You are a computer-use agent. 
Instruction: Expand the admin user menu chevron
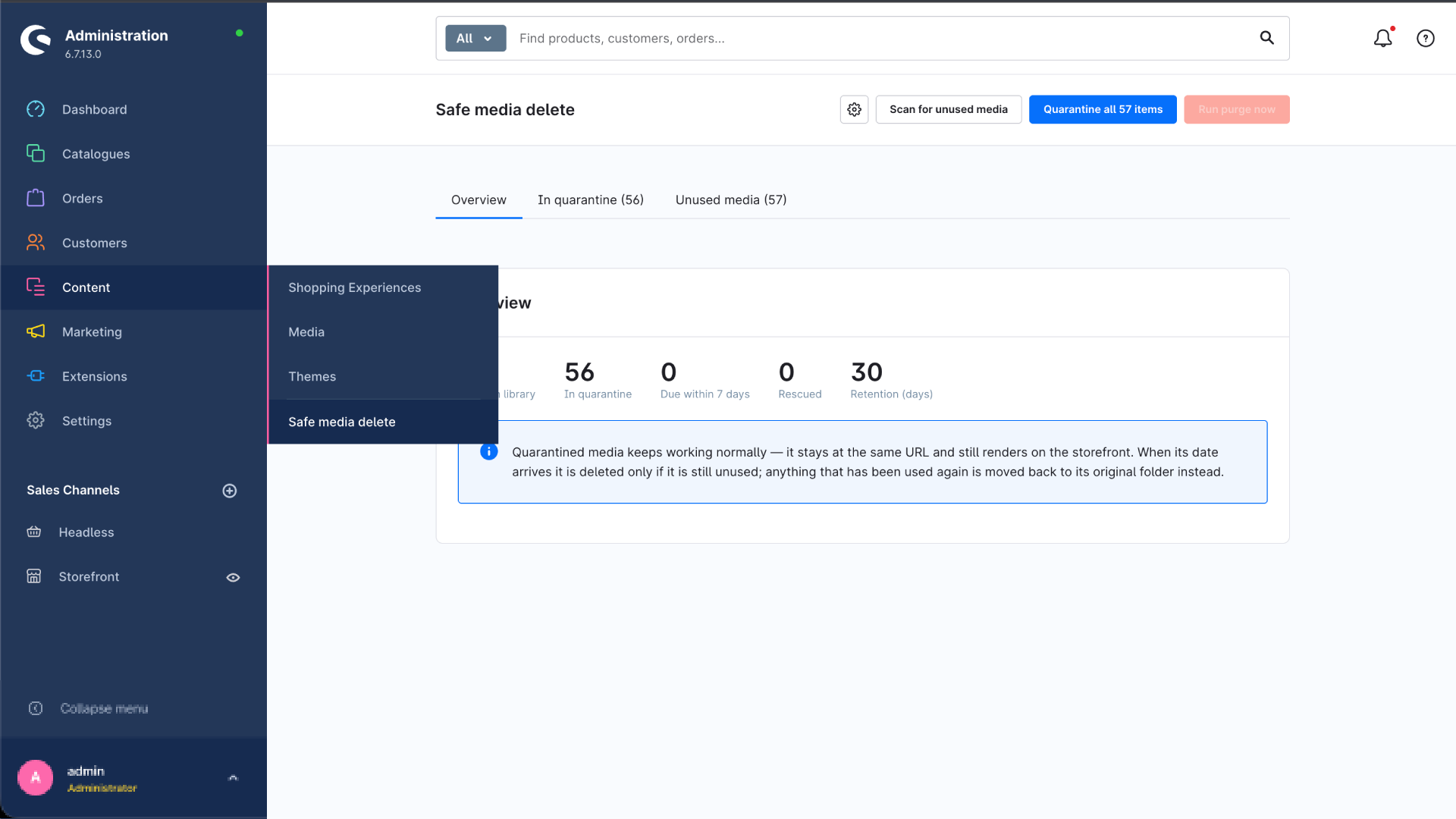(x=233, y=777)
